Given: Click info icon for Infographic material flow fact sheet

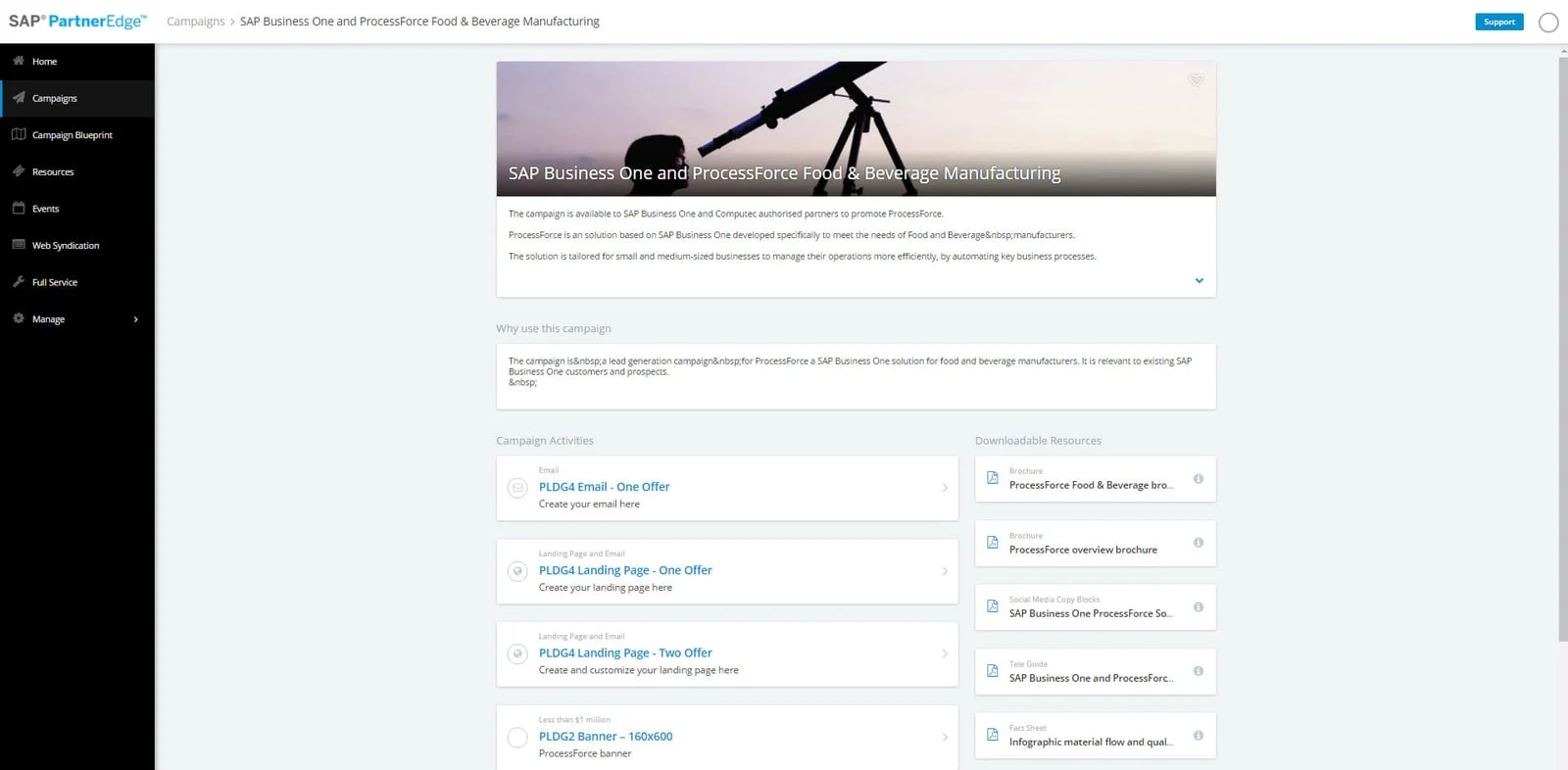Looking at the screenshot, I should 1198,736.
